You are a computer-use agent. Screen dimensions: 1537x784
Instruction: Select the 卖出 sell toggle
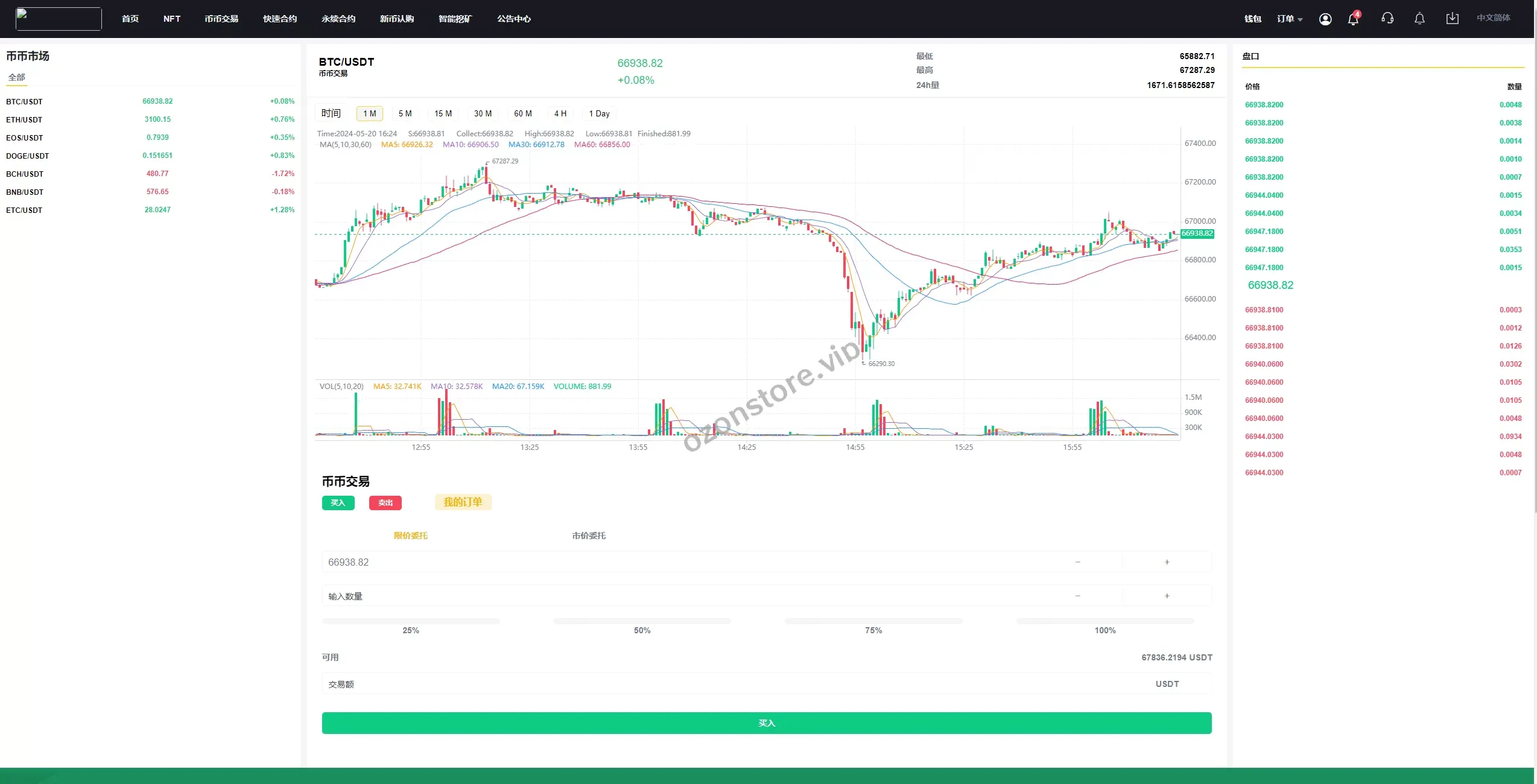(385, 503)
